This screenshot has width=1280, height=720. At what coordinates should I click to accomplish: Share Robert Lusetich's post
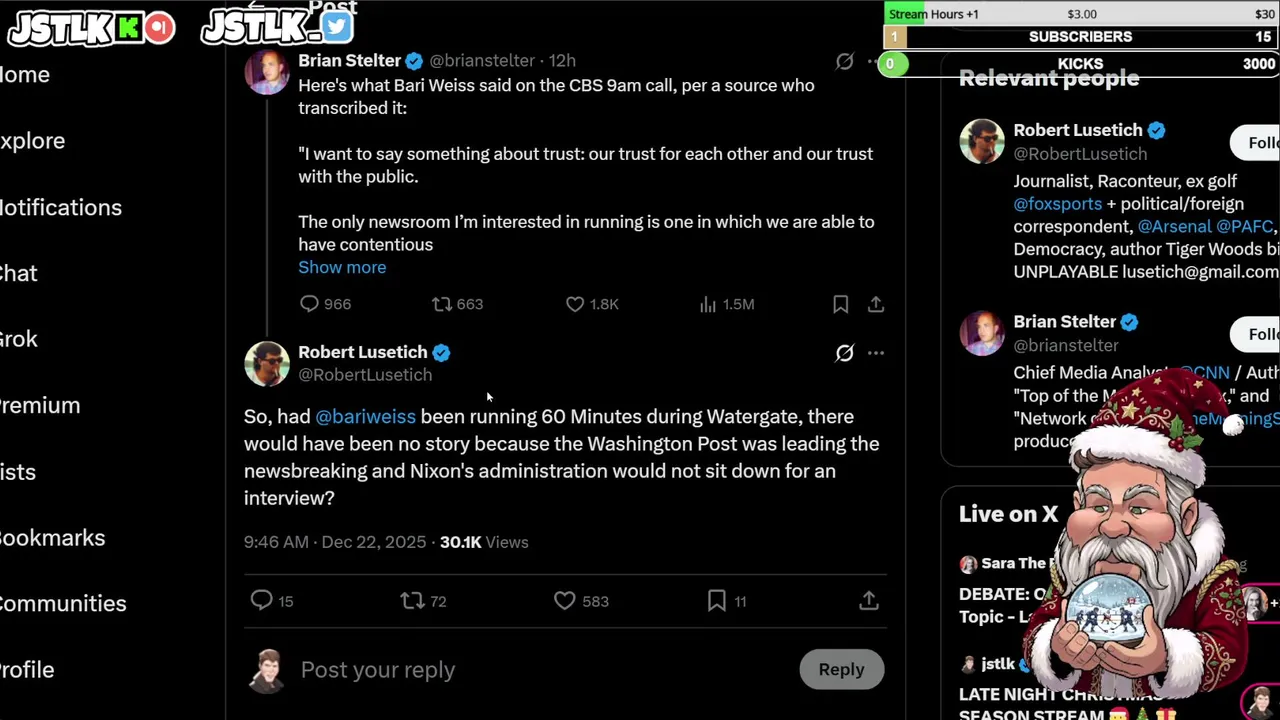[868, 600]
